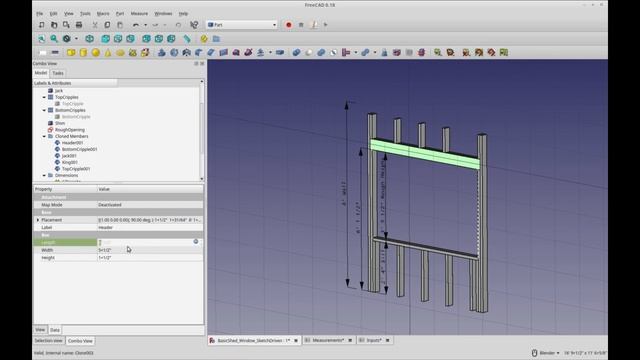This screenshot has height=360, width=640.
Task: Open a document with folder icon
Action: 54,25
